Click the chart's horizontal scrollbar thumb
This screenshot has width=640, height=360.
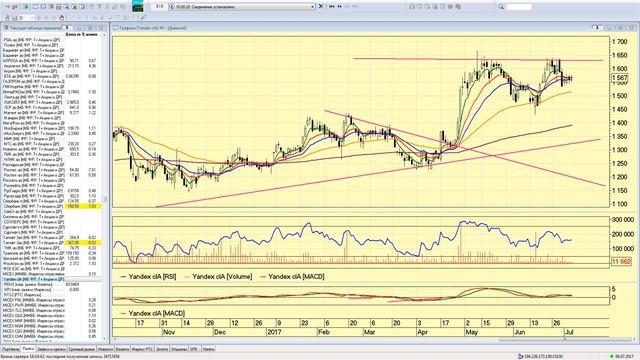coord(564,339)
